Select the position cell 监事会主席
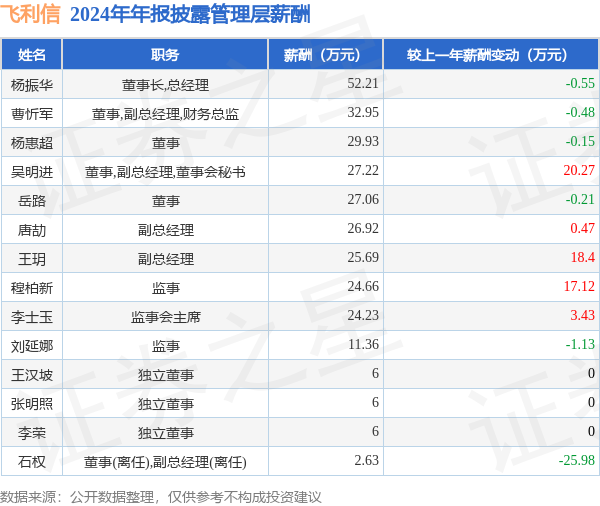This screenshot has width=600, height=506. tap(166, 317)
